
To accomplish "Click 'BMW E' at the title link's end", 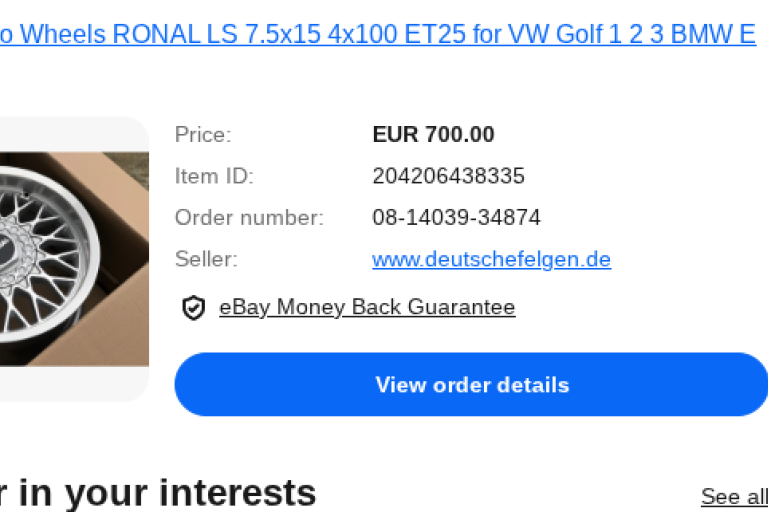I will 713,35.
